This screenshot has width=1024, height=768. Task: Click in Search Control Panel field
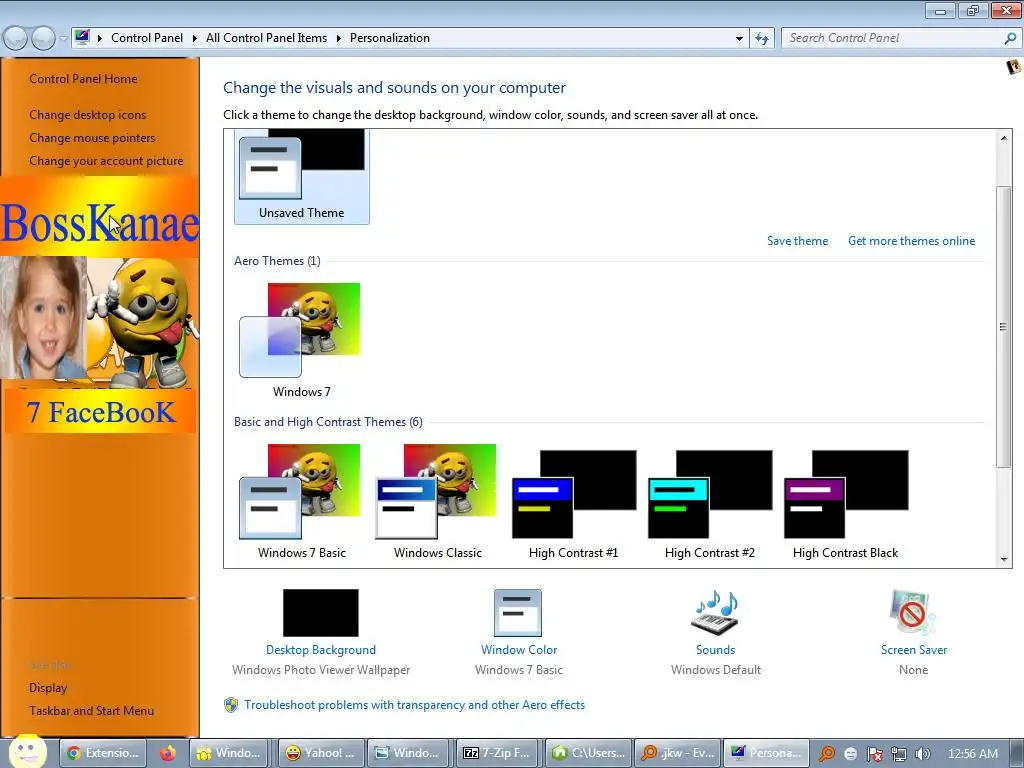point(893,39)
